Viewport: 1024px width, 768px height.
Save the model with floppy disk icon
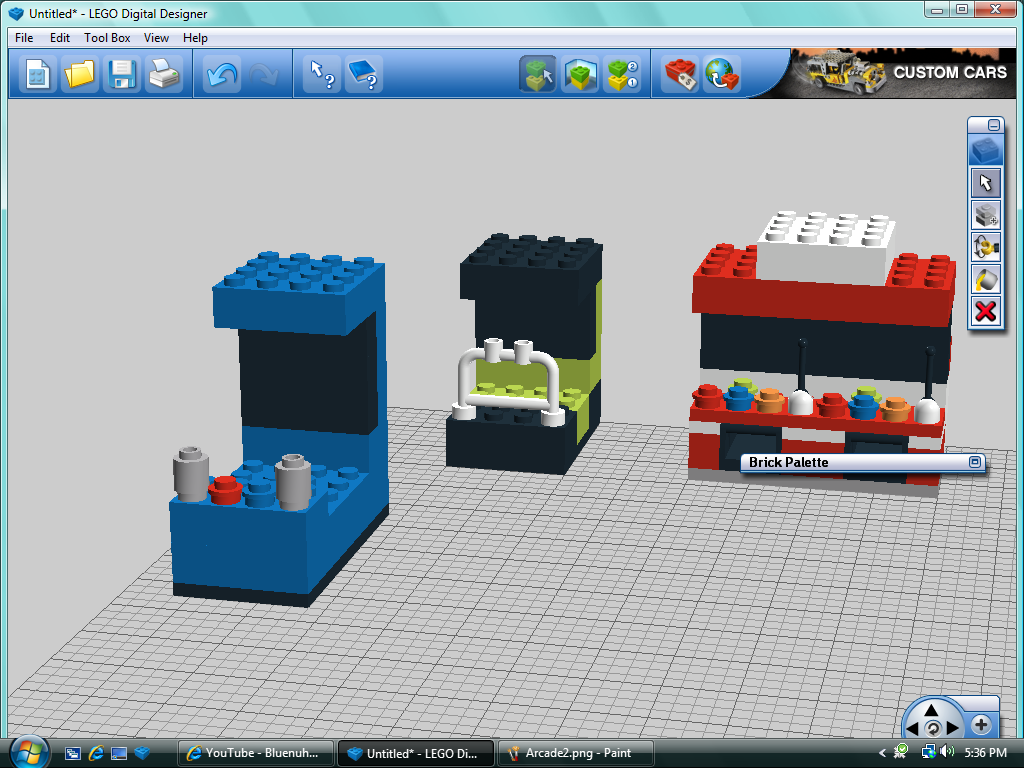[x=121, y=74]
